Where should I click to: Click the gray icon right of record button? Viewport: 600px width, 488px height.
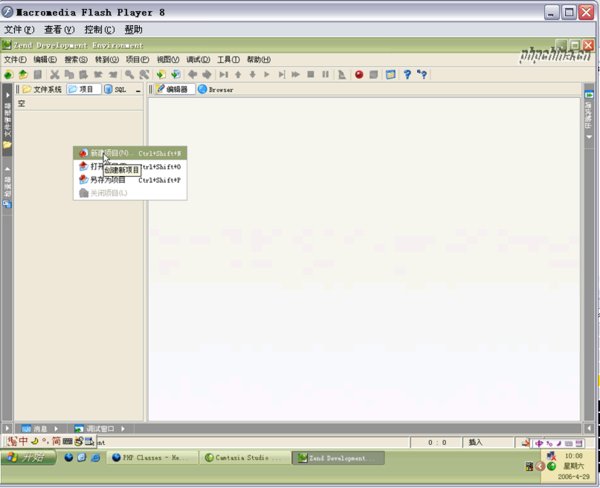tap(374, 75)
